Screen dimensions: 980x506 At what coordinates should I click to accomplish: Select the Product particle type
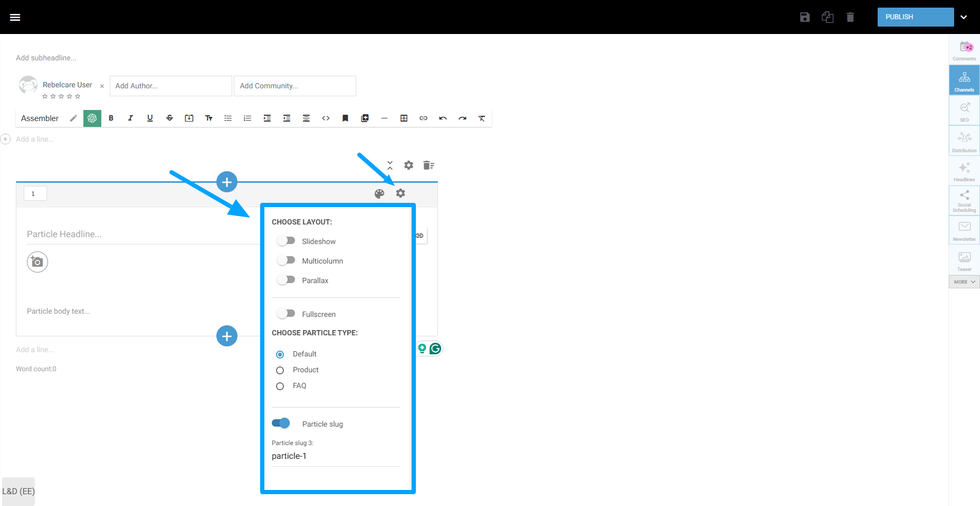(x=280, y=370)
